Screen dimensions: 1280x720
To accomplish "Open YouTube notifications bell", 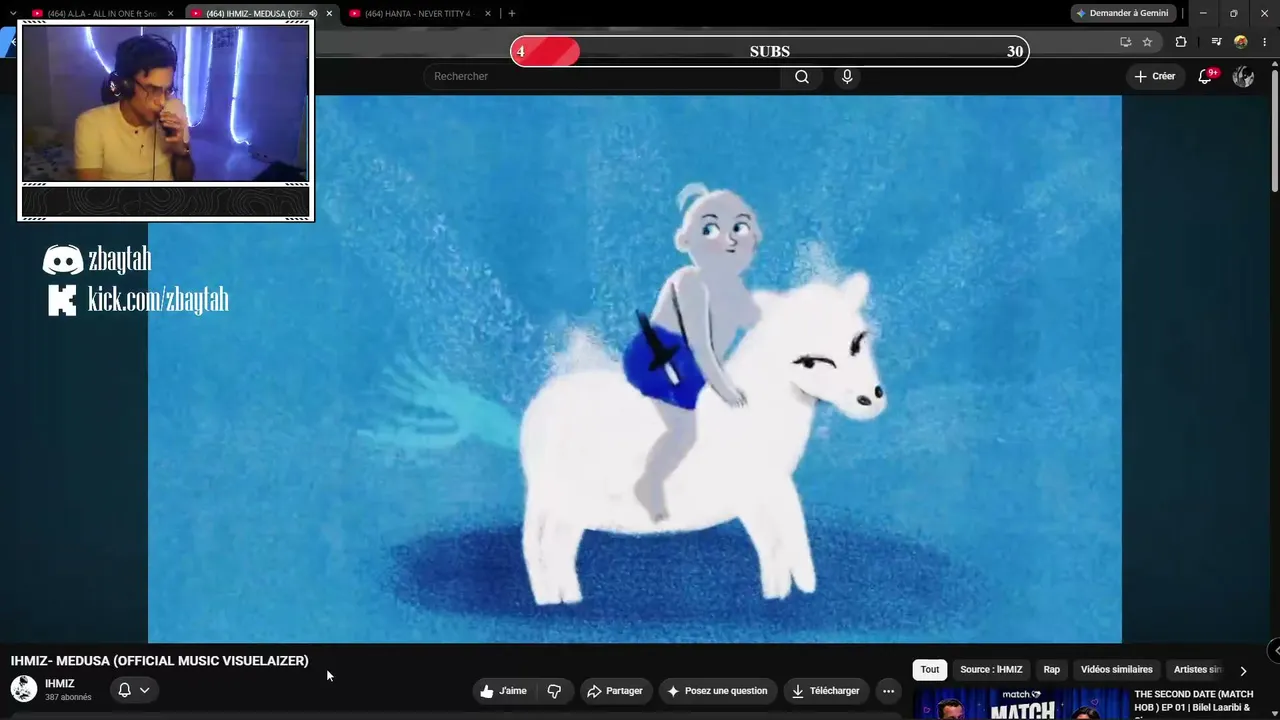I will tap(1205, 77).
